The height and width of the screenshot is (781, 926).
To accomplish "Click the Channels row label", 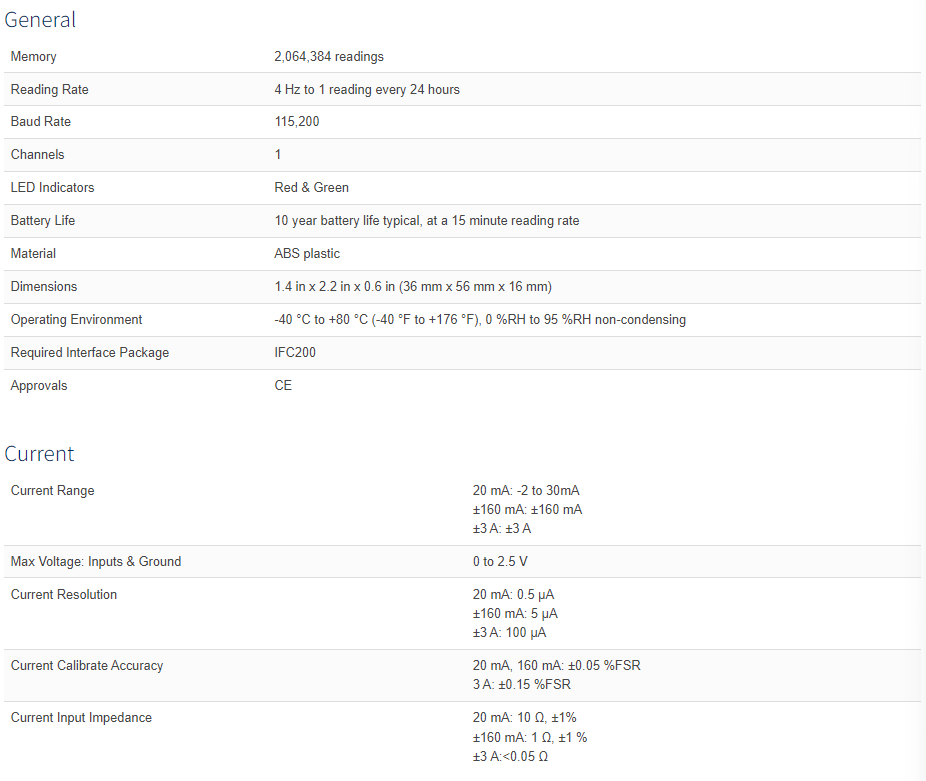I will [38, 155].
